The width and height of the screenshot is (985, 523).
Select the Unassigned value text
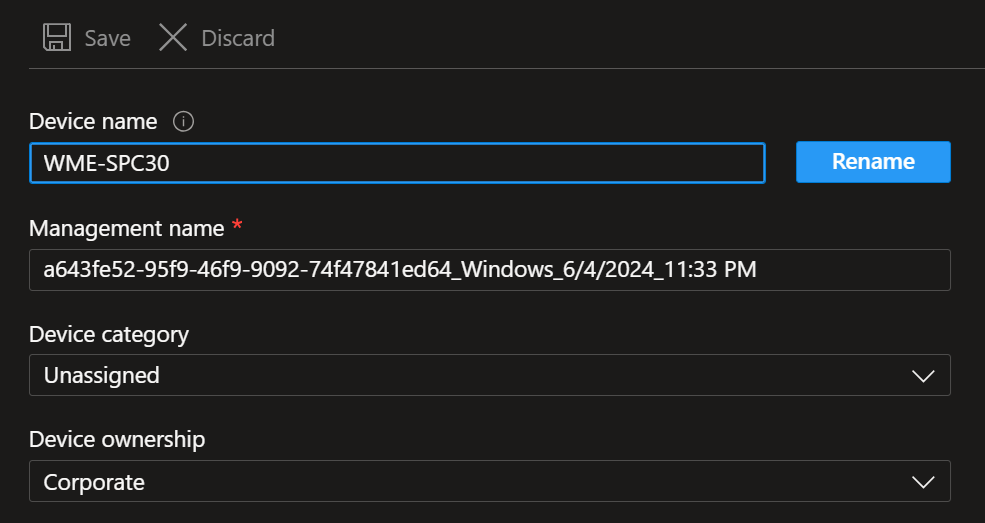tap(102, 376)
